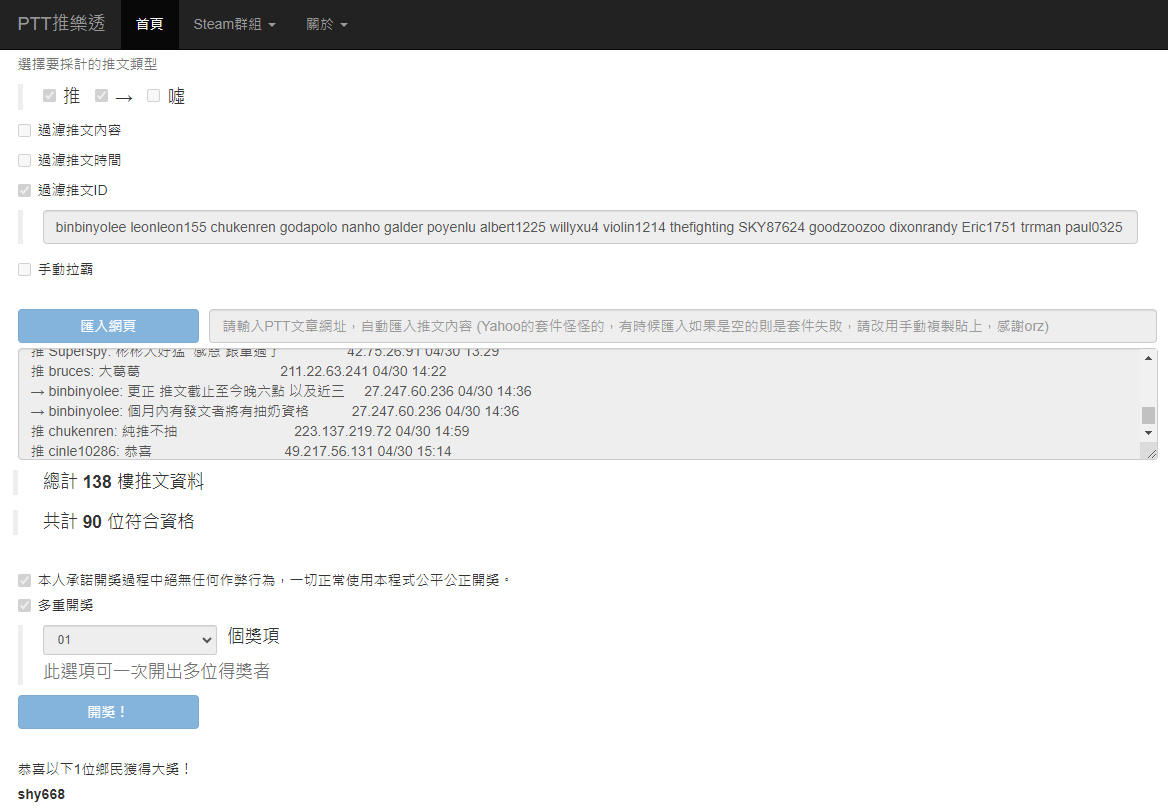Select the 首頁 navigation tab

tap(149, 25)
